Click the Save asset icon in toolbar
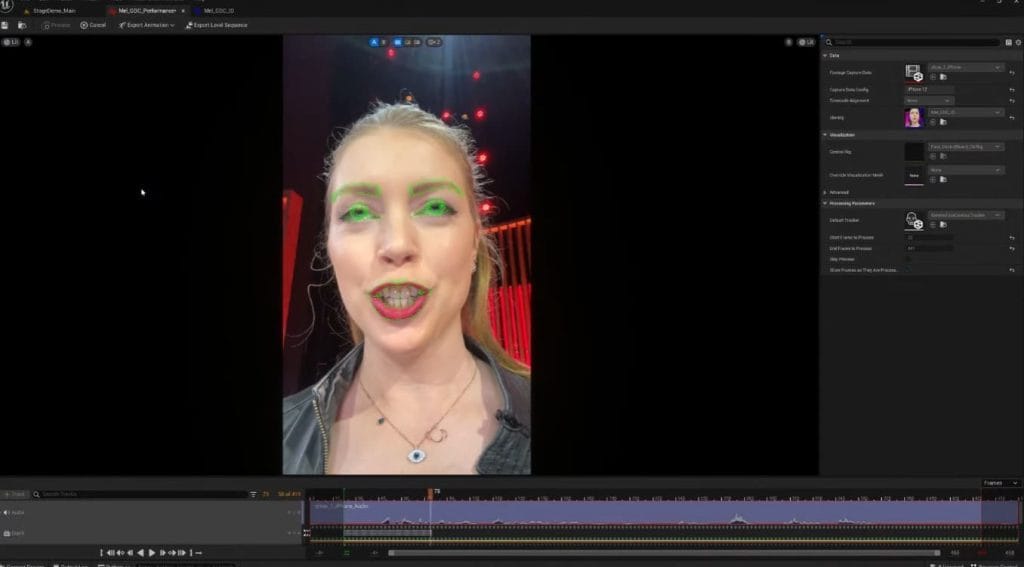The image size is (1024, 567). point(7,25)
